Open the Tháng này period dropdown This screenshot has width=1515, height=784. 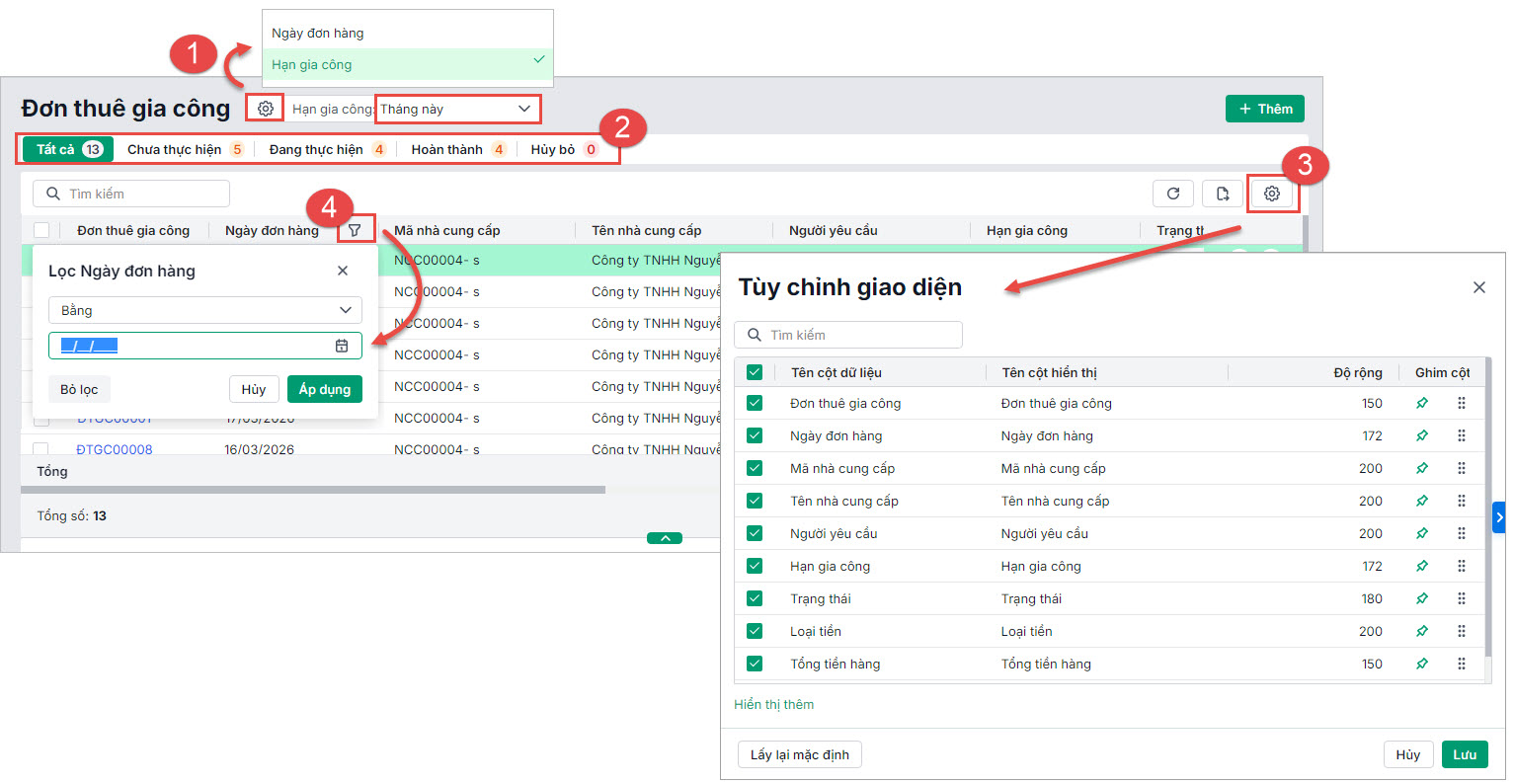457,109
